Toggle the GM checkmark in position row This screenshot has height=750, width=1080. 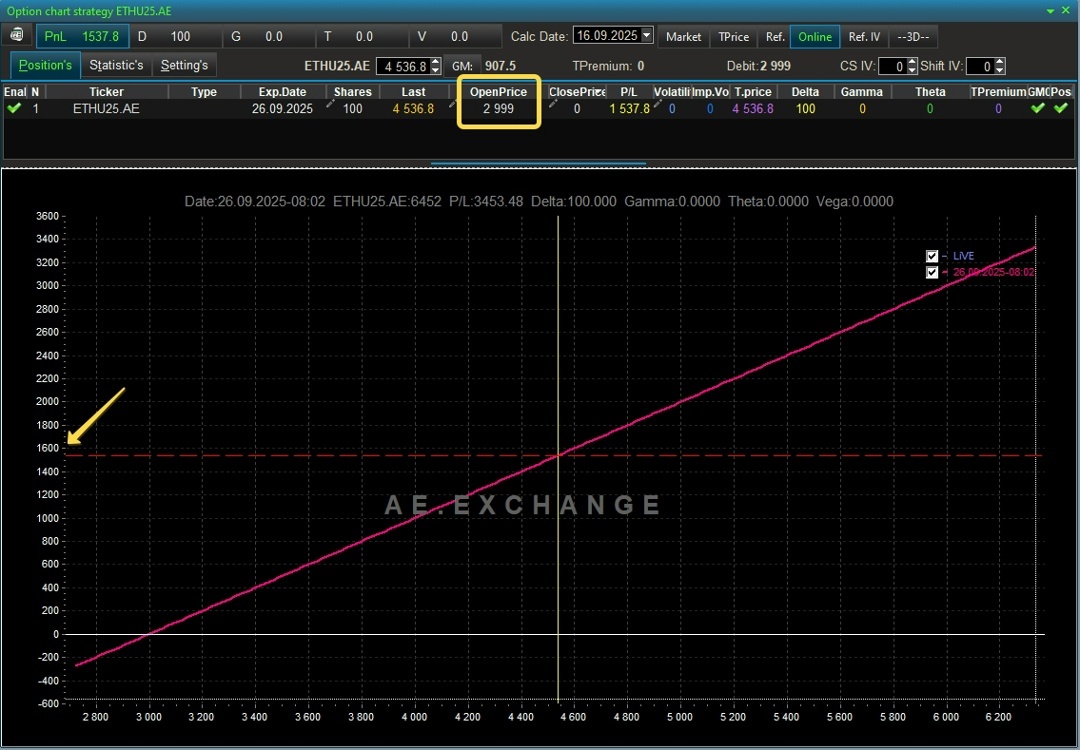tap(1037, 108)
